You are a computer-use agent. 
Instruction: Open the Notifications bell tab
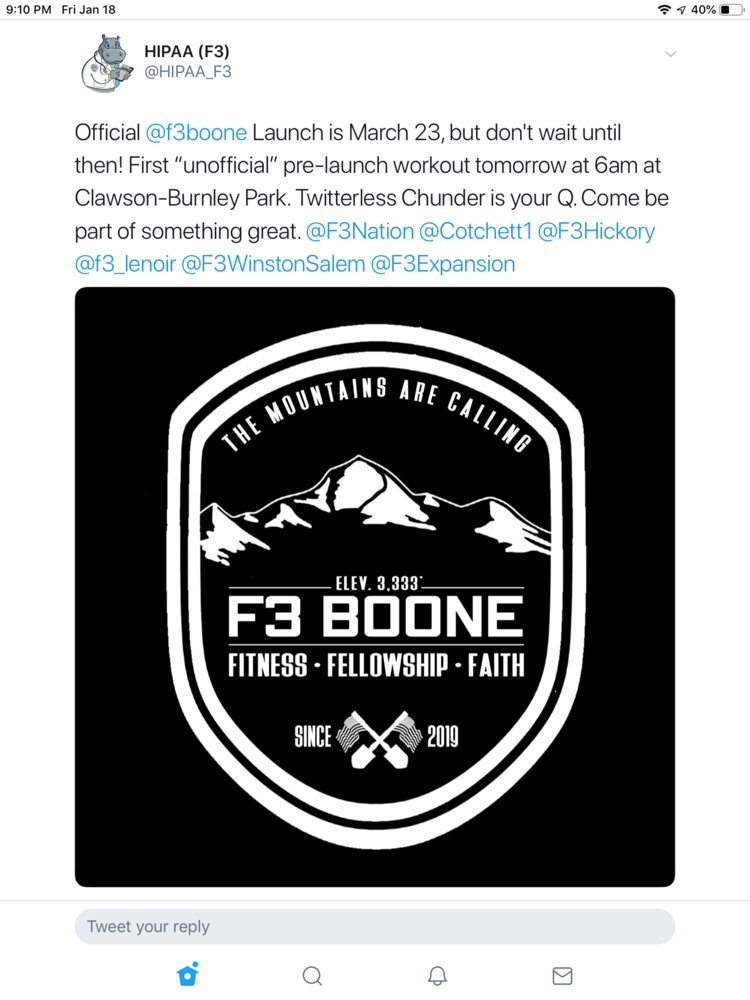point(437,975)
